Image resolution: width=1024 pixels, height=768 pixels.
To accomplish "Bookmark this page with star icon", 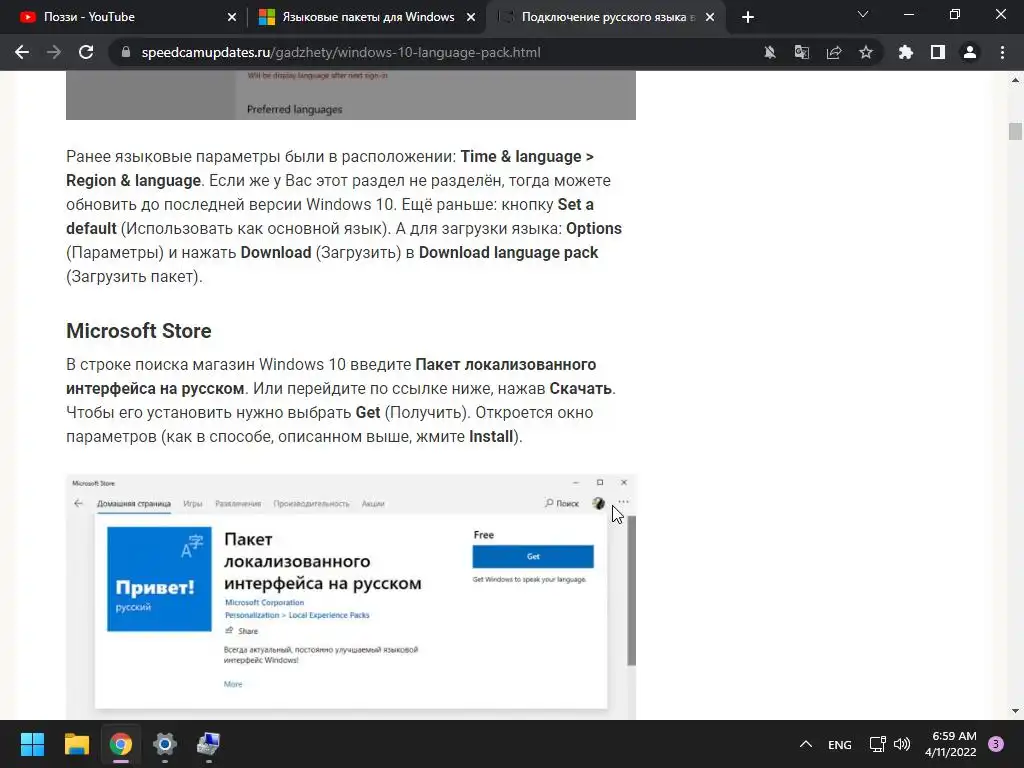I will tap(866, 52).
